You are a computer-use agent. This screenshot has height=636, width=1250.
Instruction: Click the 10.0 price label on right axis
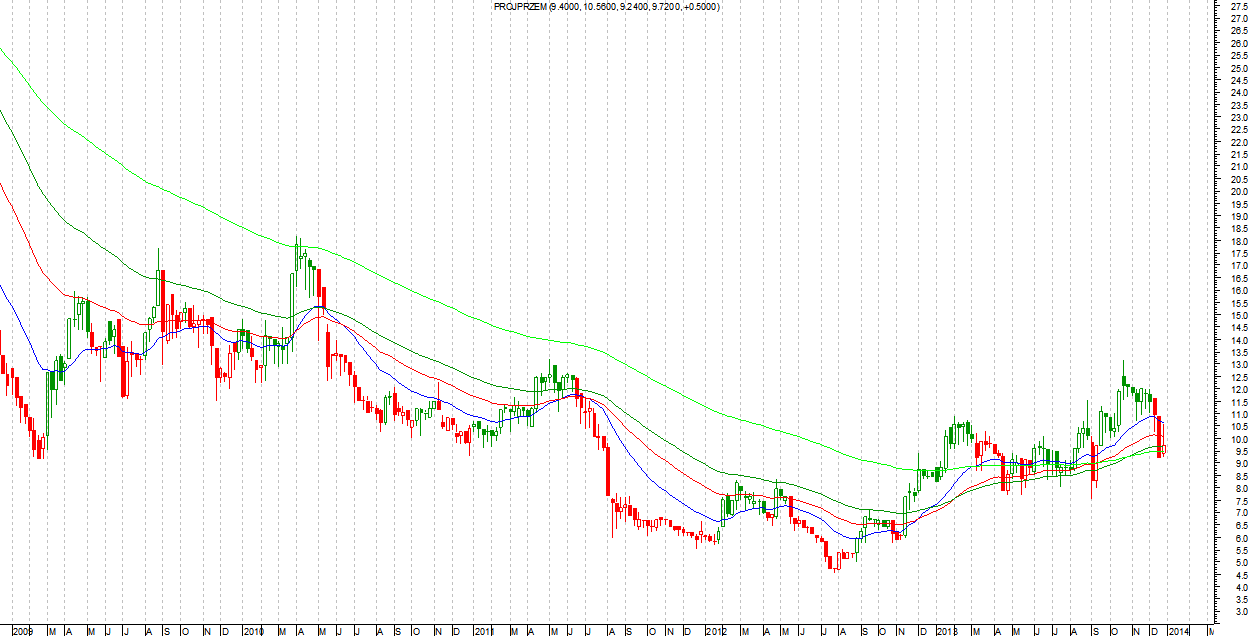pos(1238,439)
